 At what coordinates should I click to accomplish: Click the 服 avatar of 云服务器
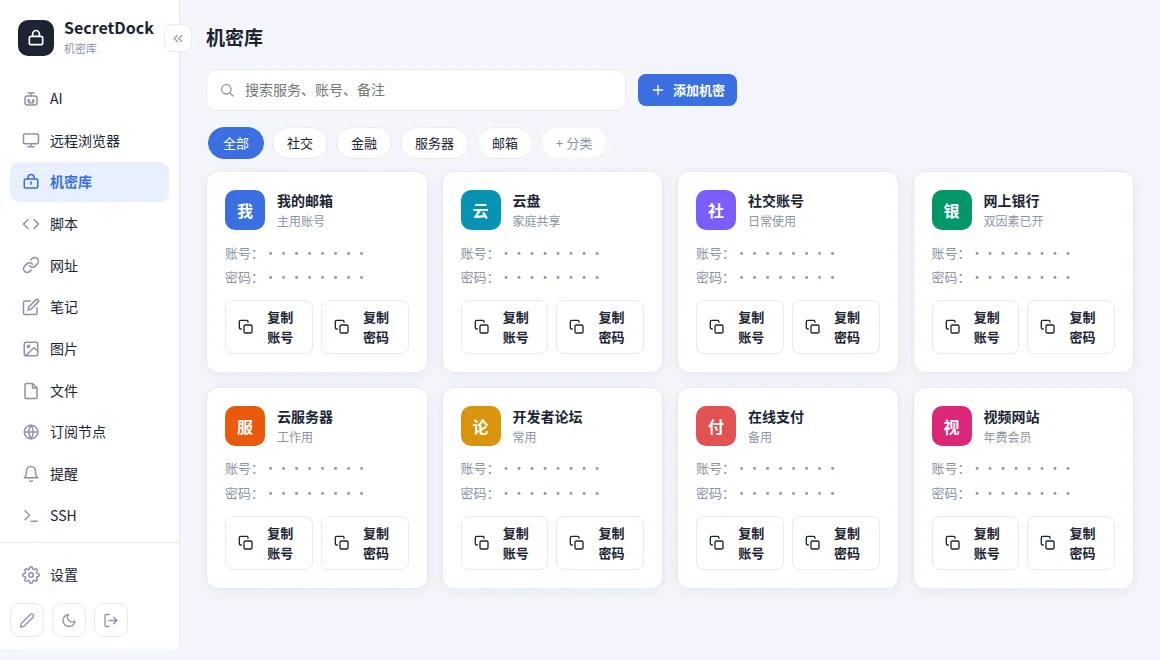coord(245,426)
